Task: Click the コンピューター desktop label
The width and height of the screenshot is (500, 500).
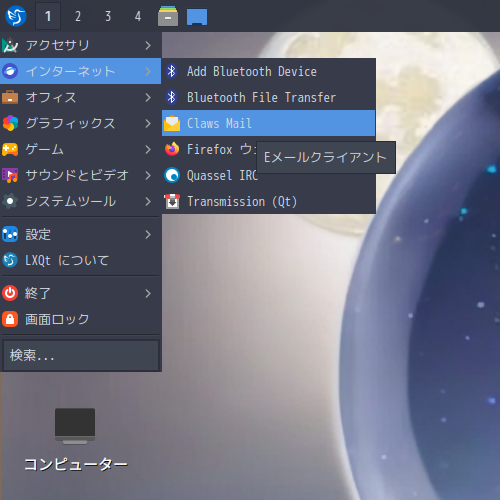Action: click(x=76, y=464)
